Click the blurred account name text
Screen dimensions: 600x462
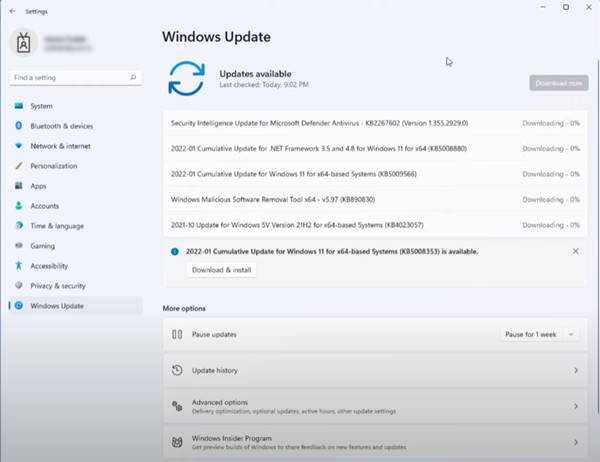click(x=65, y=39)
